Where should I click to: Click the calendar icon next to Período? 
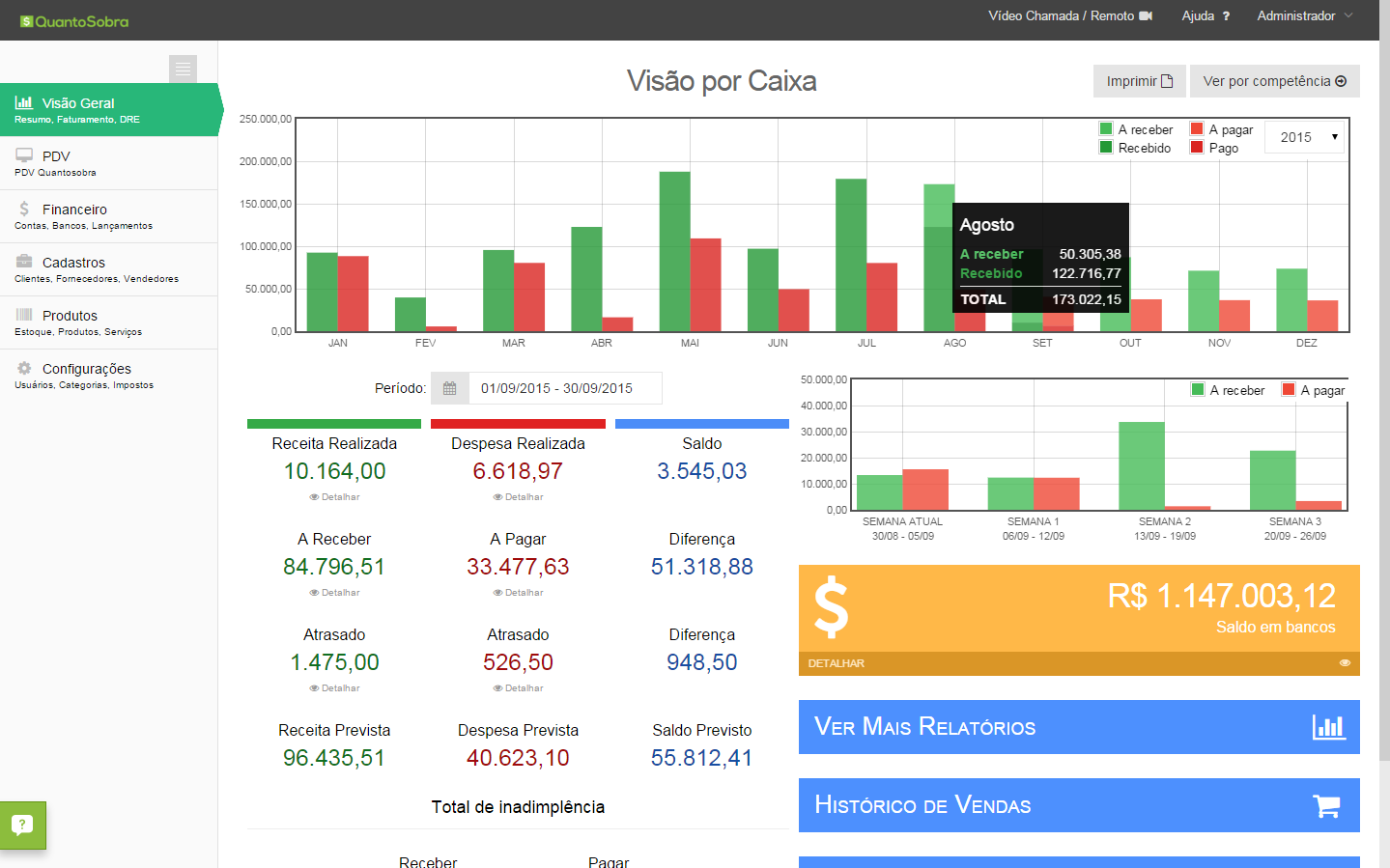click(449, 388)
